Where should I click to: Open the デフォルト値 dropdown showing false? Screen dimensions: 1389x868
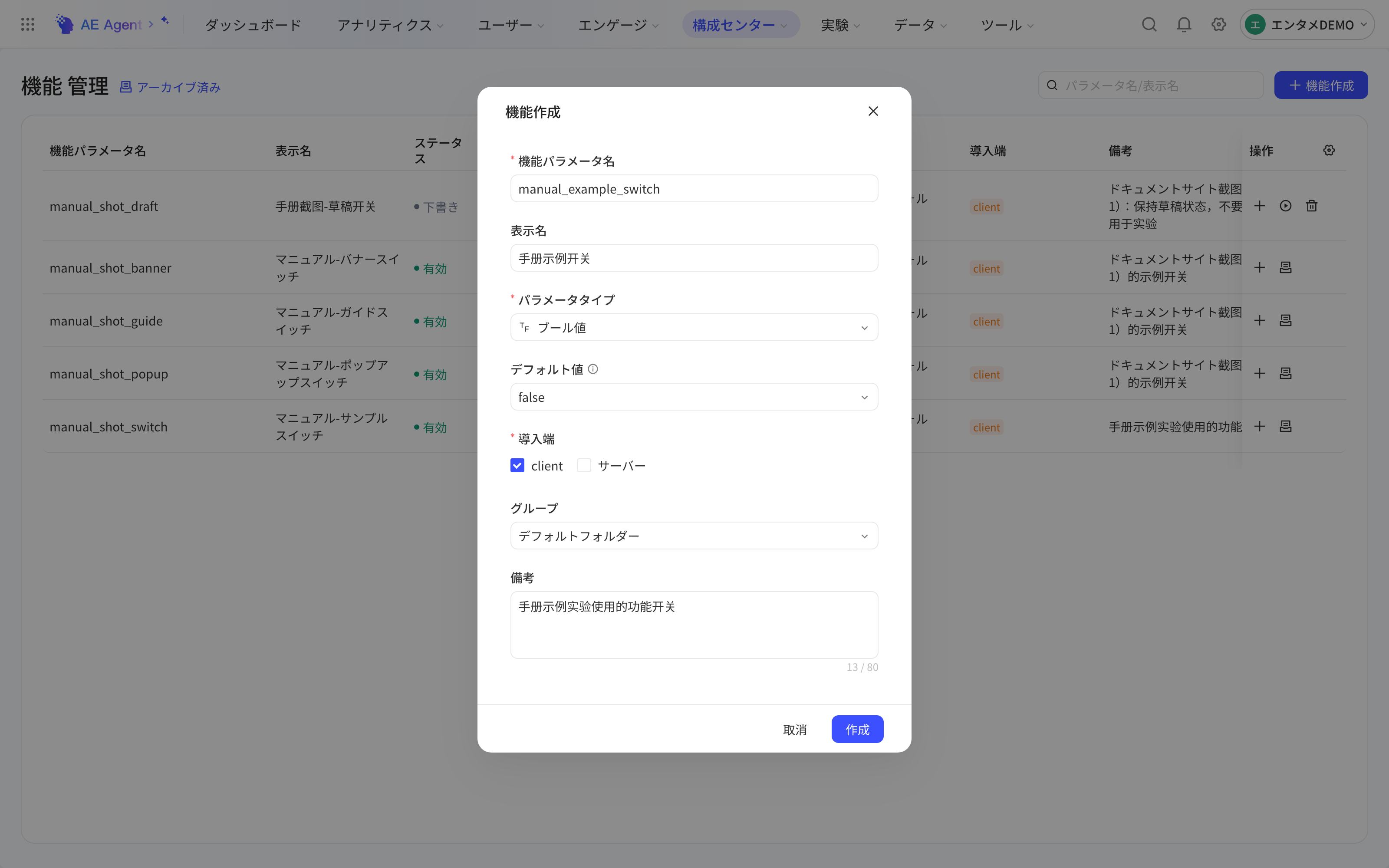[694, 397]
